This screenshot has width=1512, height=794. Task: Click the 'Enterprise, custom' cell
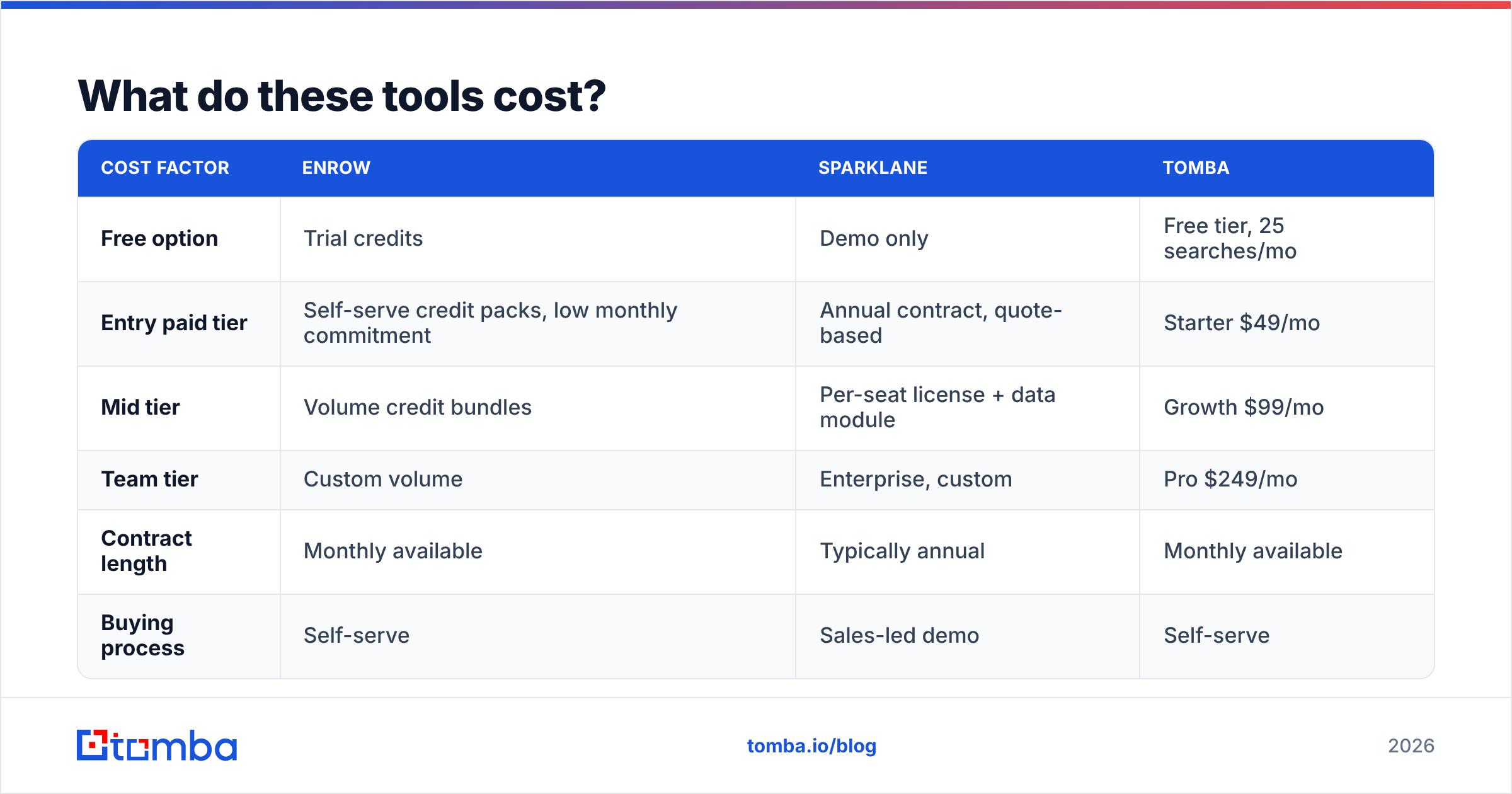coord(915,479)
